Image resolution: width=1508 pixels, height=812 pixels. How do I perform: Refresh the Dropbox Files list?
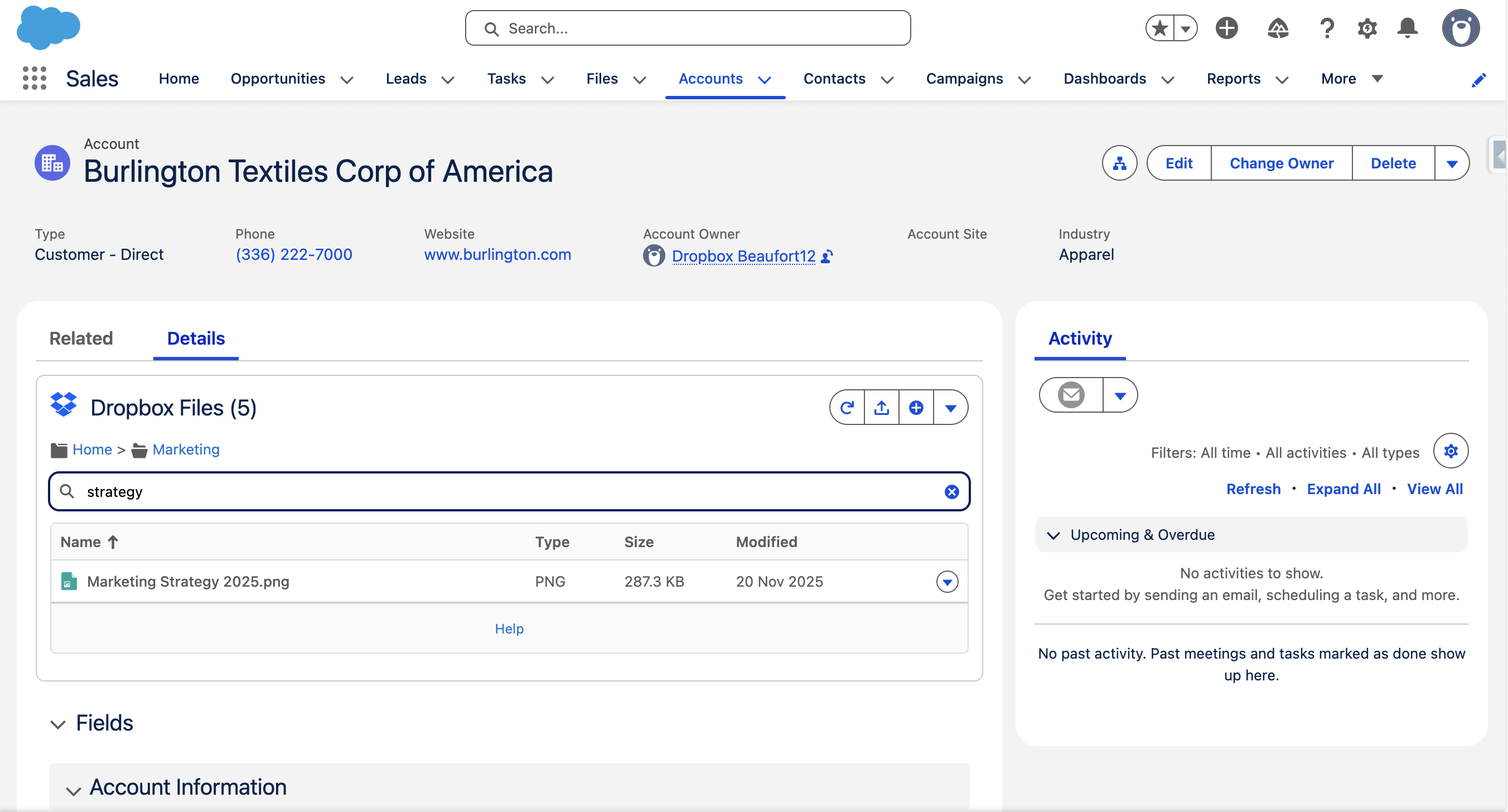847,408
